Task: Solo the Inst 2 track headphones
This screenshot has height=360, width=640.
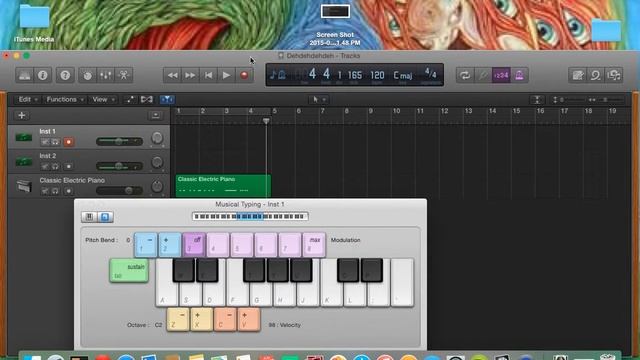Action: [x=56, y=167]
